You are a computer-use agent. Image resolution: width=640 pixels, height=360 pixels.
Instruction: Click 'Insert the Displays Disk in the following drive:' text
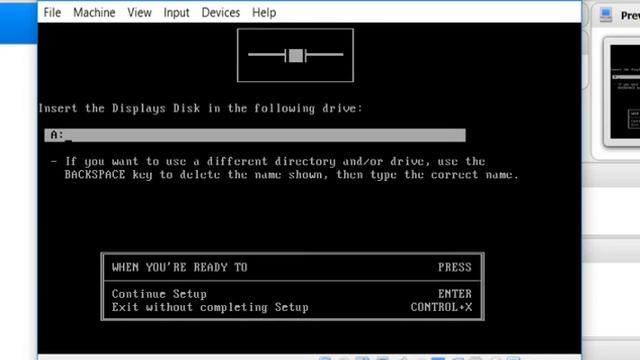coord(200,108)
